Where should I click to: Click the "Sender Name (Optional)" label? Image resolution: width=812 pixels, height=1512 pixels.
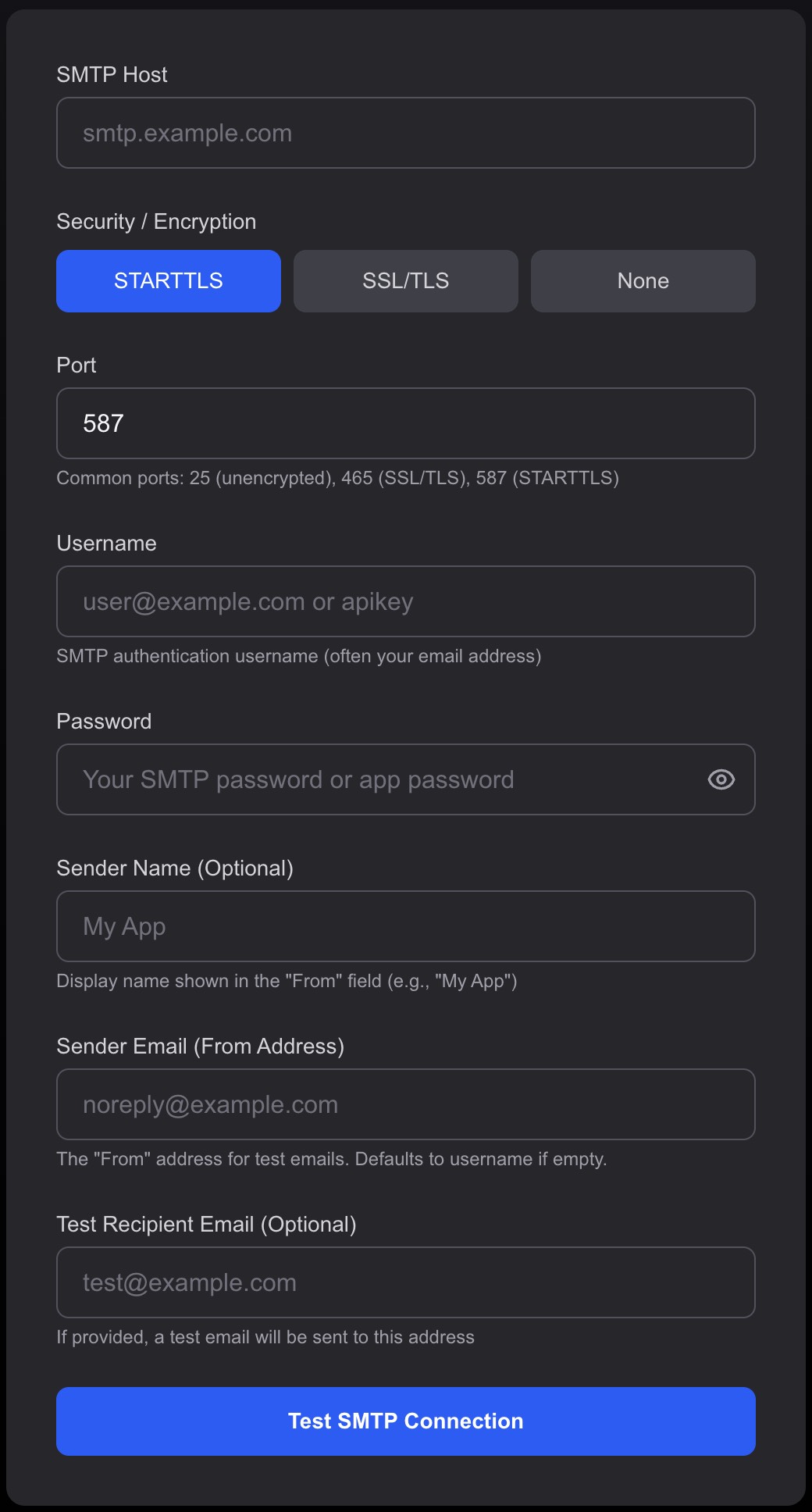[175, 868]
